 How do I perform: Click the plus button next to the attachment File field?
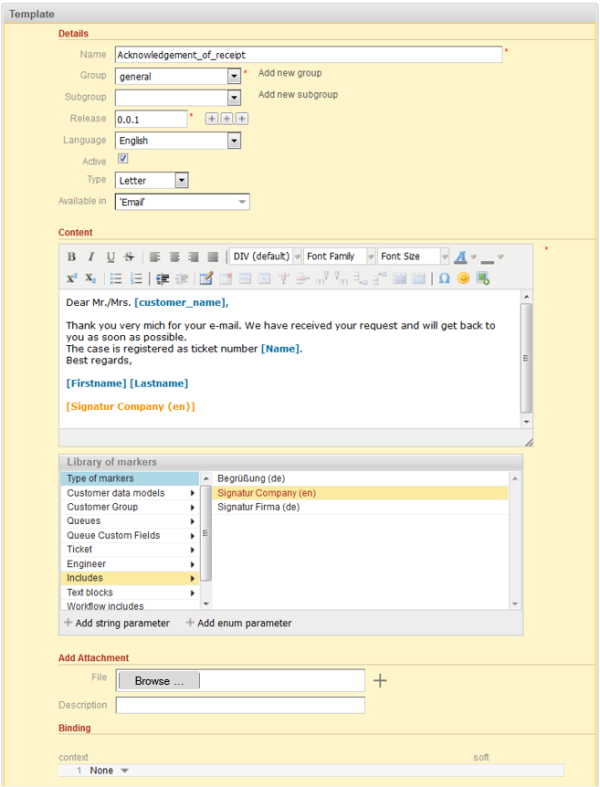[380, 681]
